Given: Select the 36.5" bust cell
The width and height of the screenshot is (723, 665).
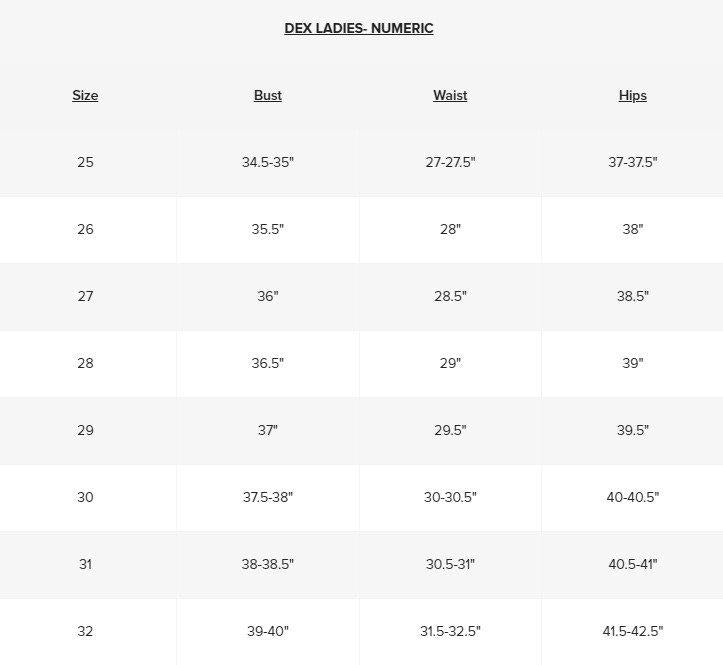Looking at the screenshot, I should coord(268,363).
